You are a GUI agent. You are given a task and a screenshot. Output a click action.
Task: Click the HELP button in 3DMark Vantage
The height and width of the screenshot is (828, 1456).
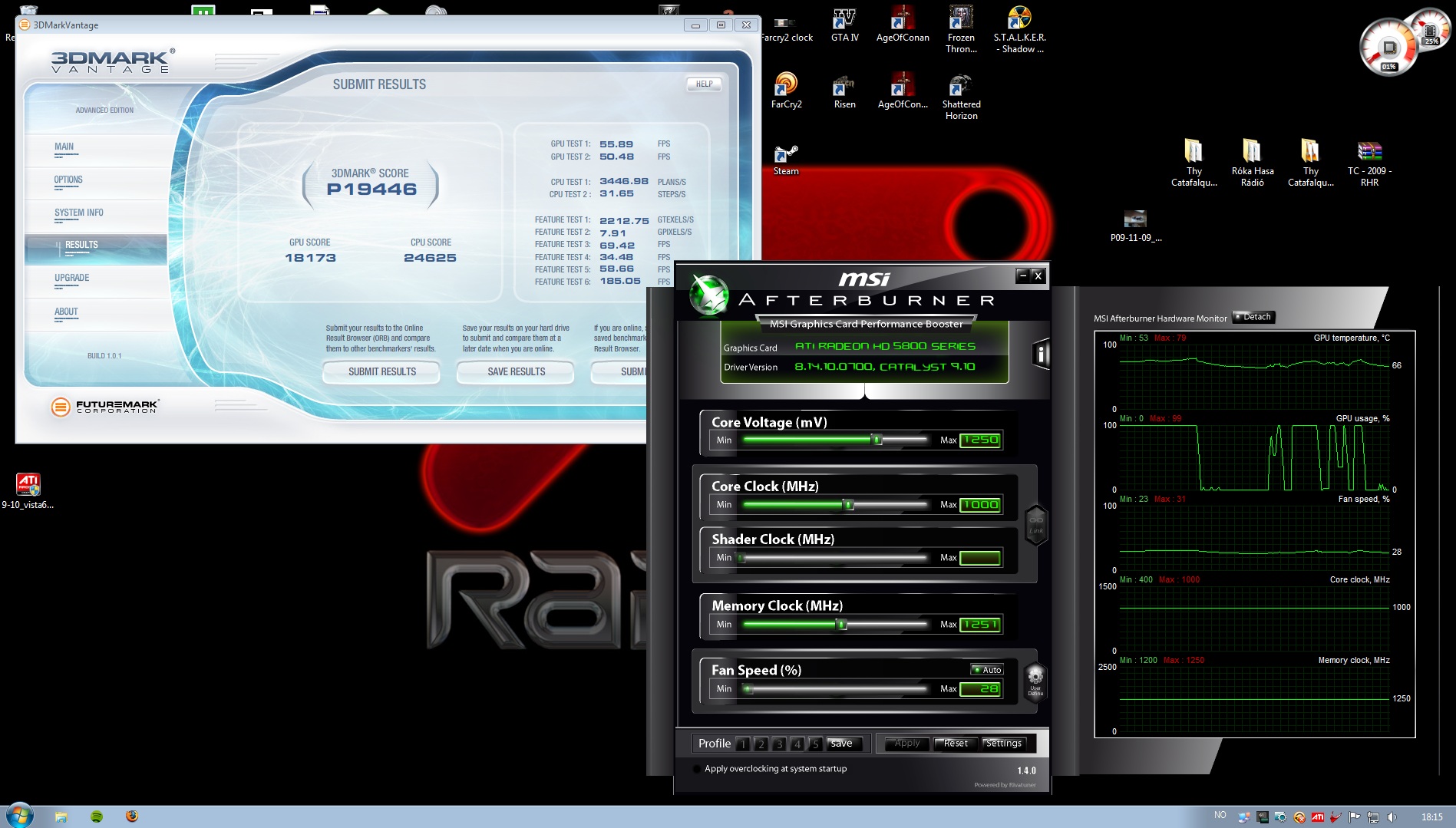pos(704,84)
